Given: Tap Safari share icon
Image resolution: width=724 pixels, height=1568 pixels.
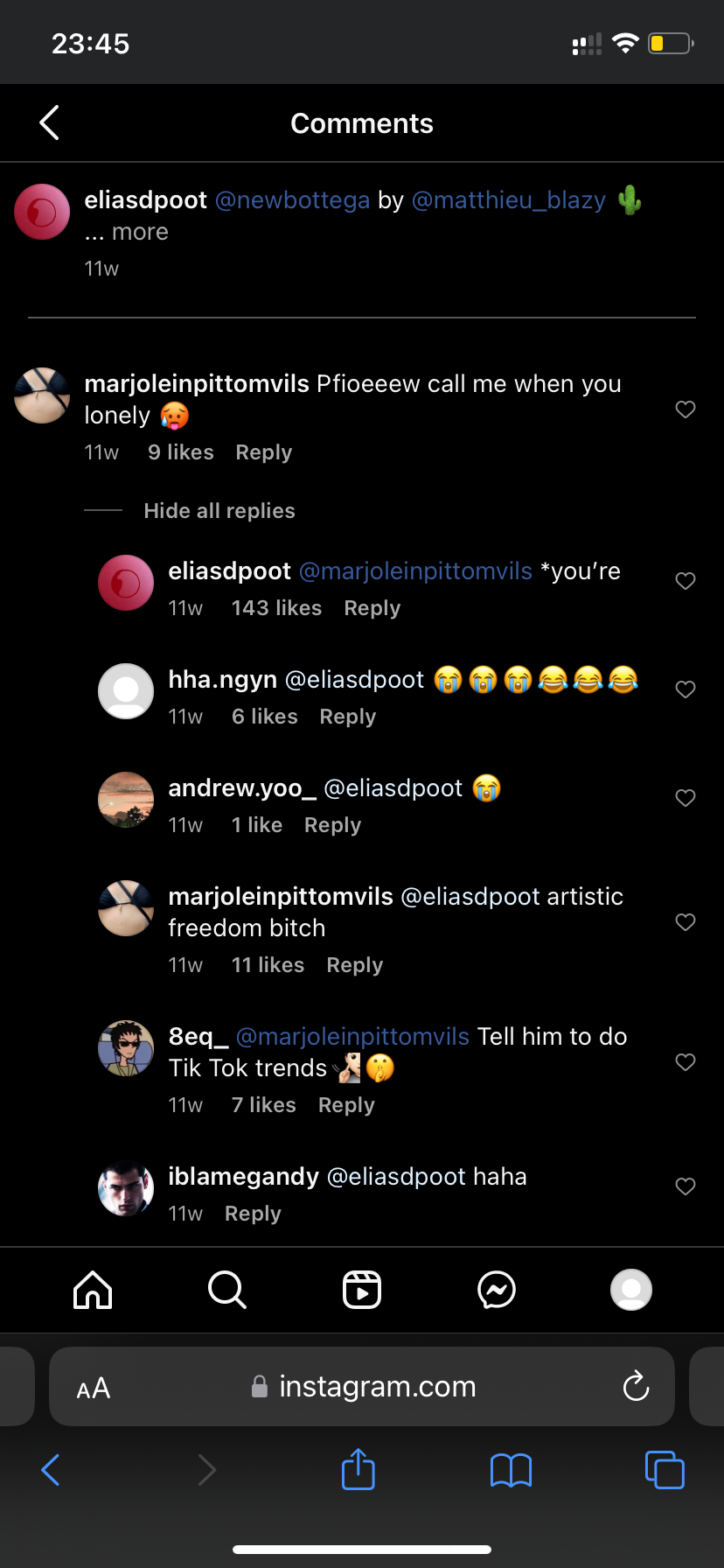Looking at the screenshot, I should click(x=358, y=1469).
